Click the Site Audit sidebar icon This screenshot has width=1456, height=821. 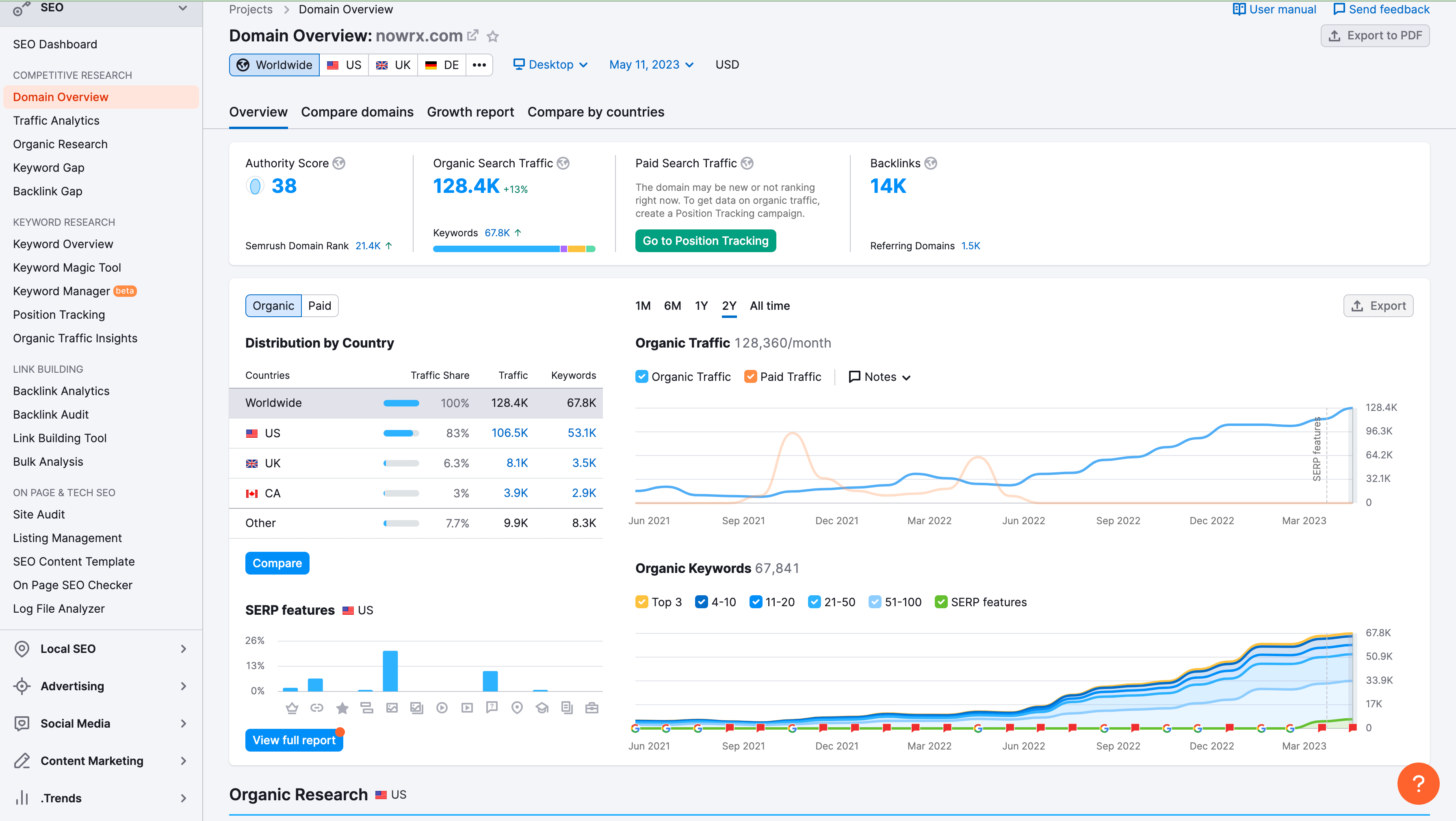pos(39,514)
